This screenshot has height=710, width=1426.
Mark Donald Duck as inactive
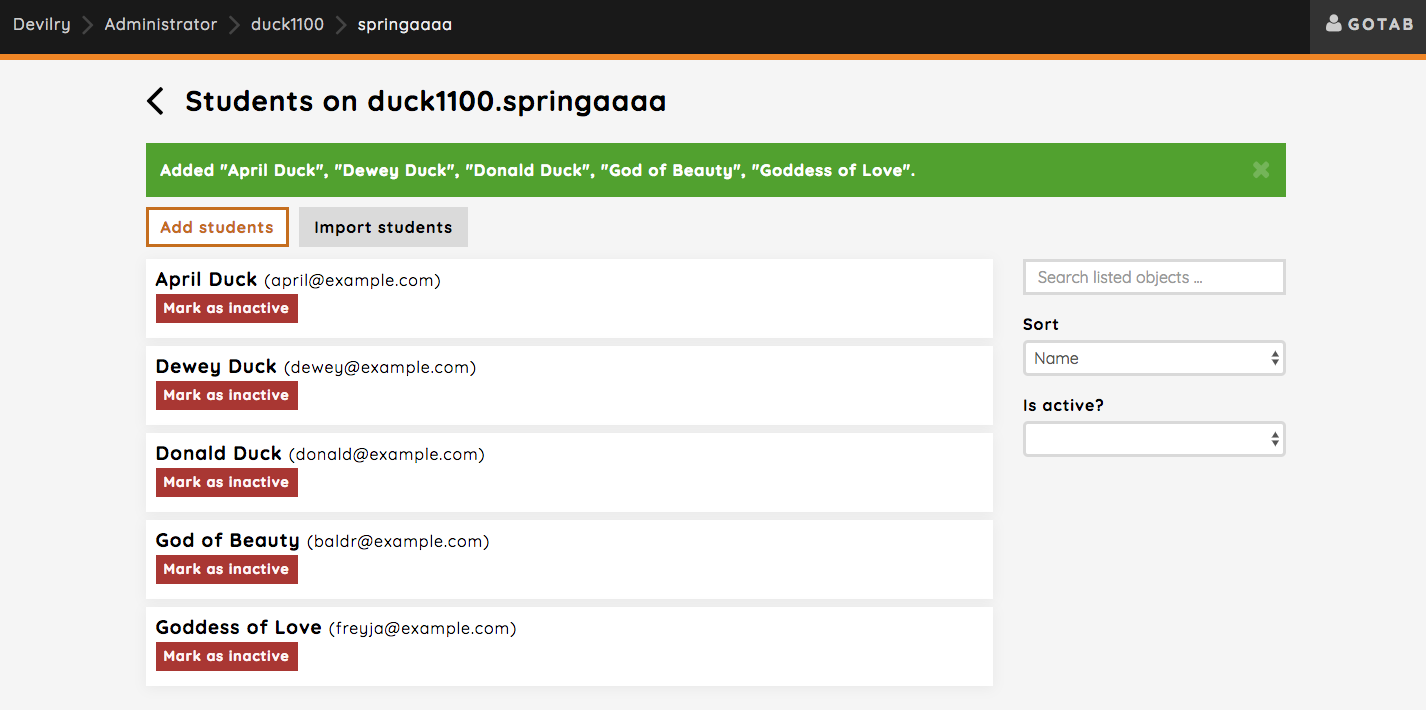[x=227, y=482]
